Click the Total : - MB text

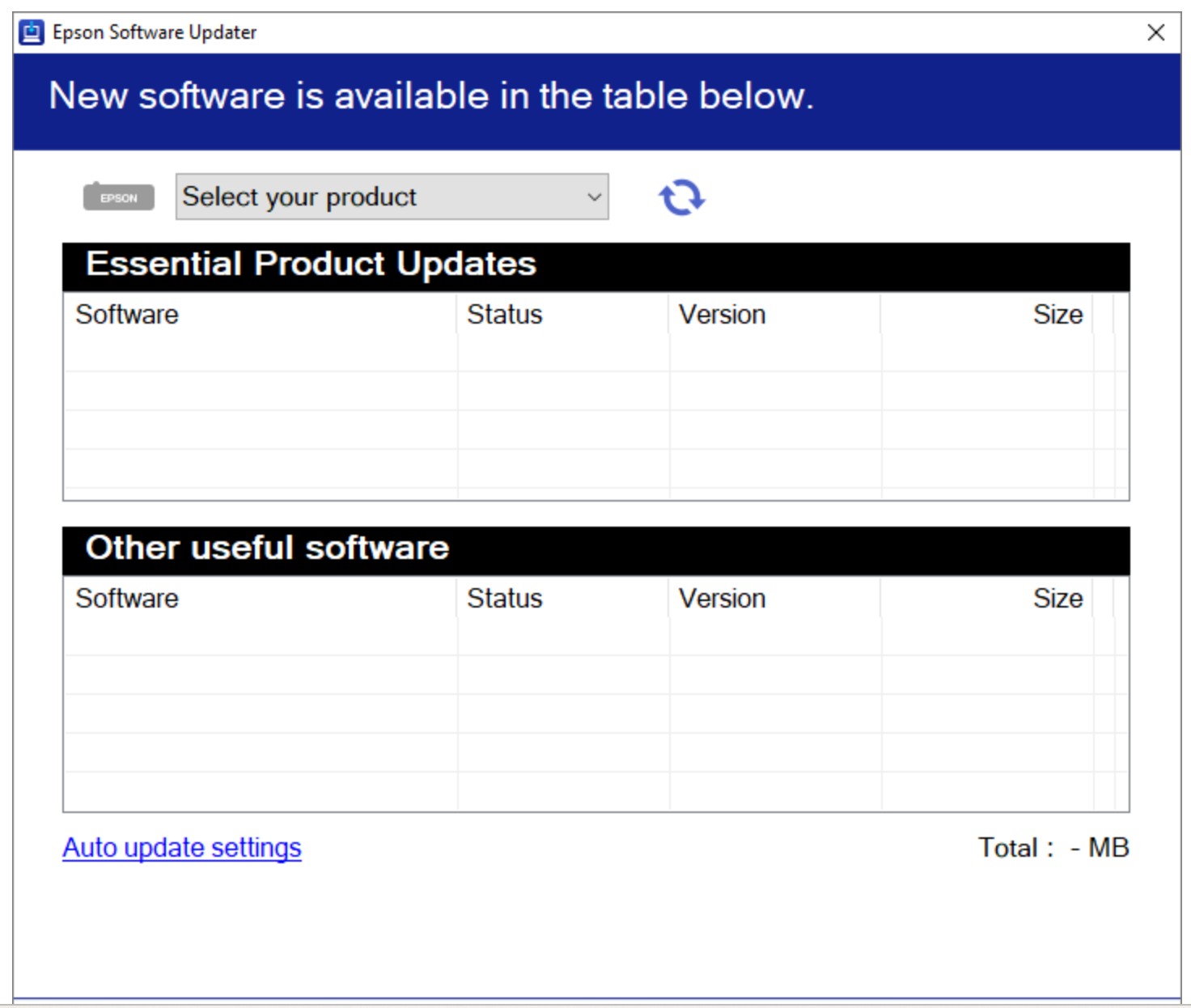(1053, 847)
